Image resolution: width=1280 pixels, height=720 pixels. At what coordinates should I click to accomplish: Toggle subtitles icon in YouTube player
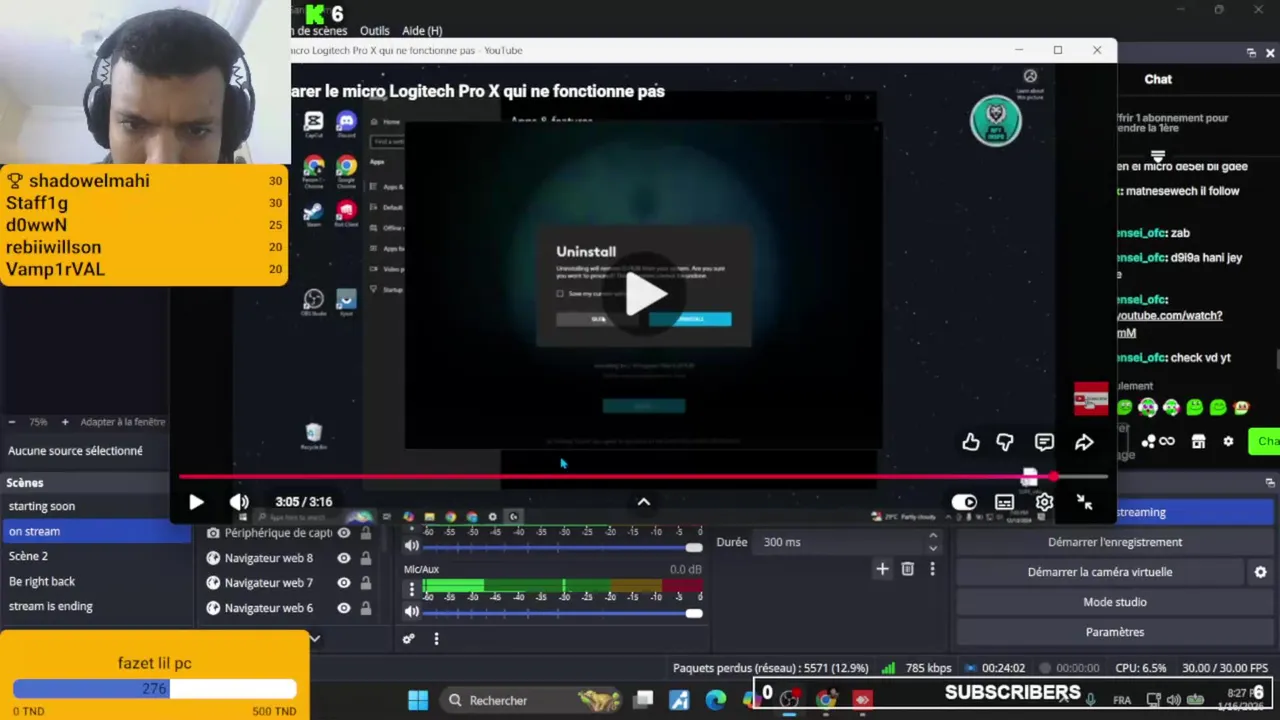pyautogui.click(x=1004, y=502)
